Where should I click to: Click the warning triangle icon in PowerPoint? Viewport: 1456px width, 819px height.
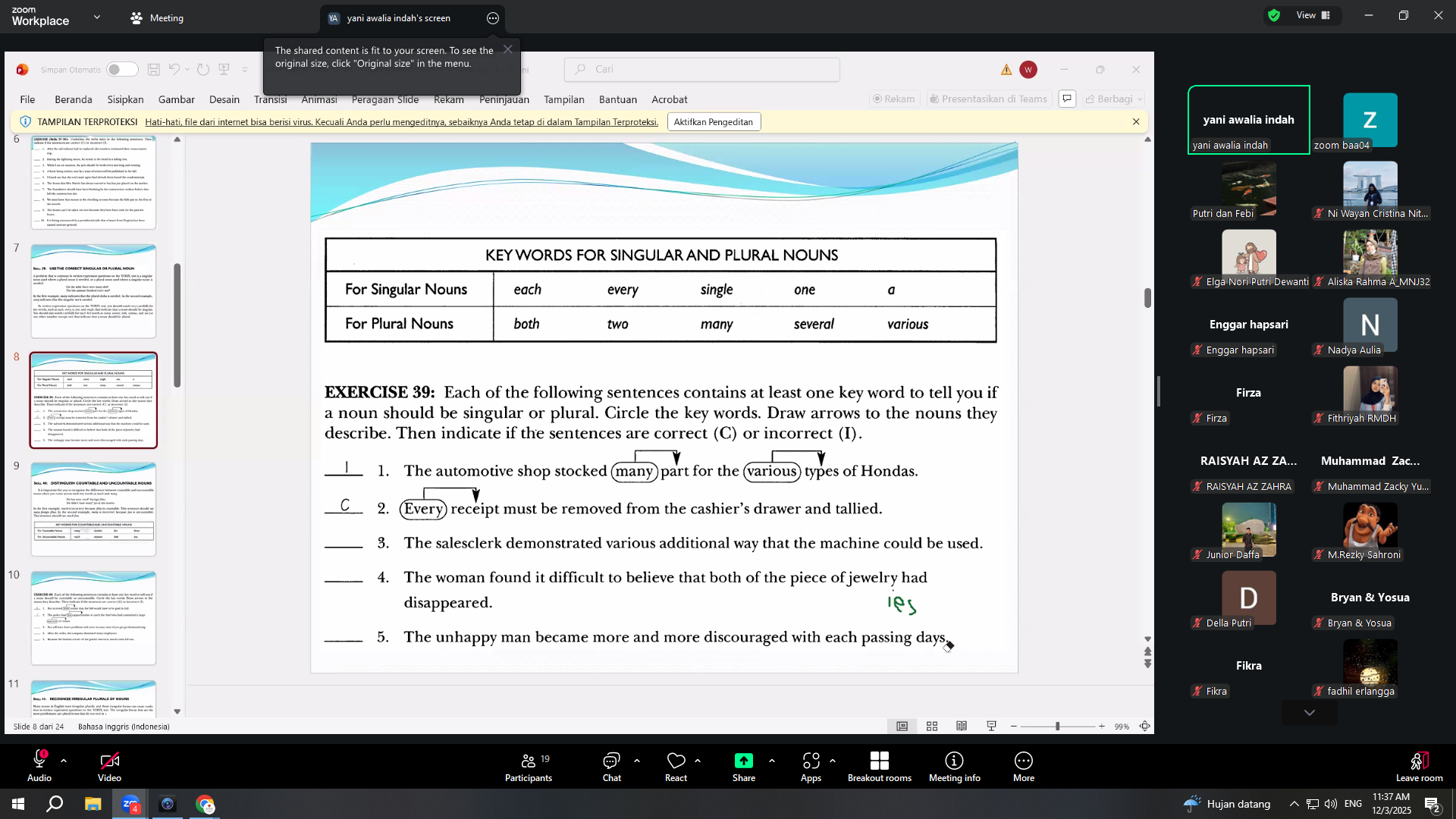pyautogui.click(x=1006, y=70)
